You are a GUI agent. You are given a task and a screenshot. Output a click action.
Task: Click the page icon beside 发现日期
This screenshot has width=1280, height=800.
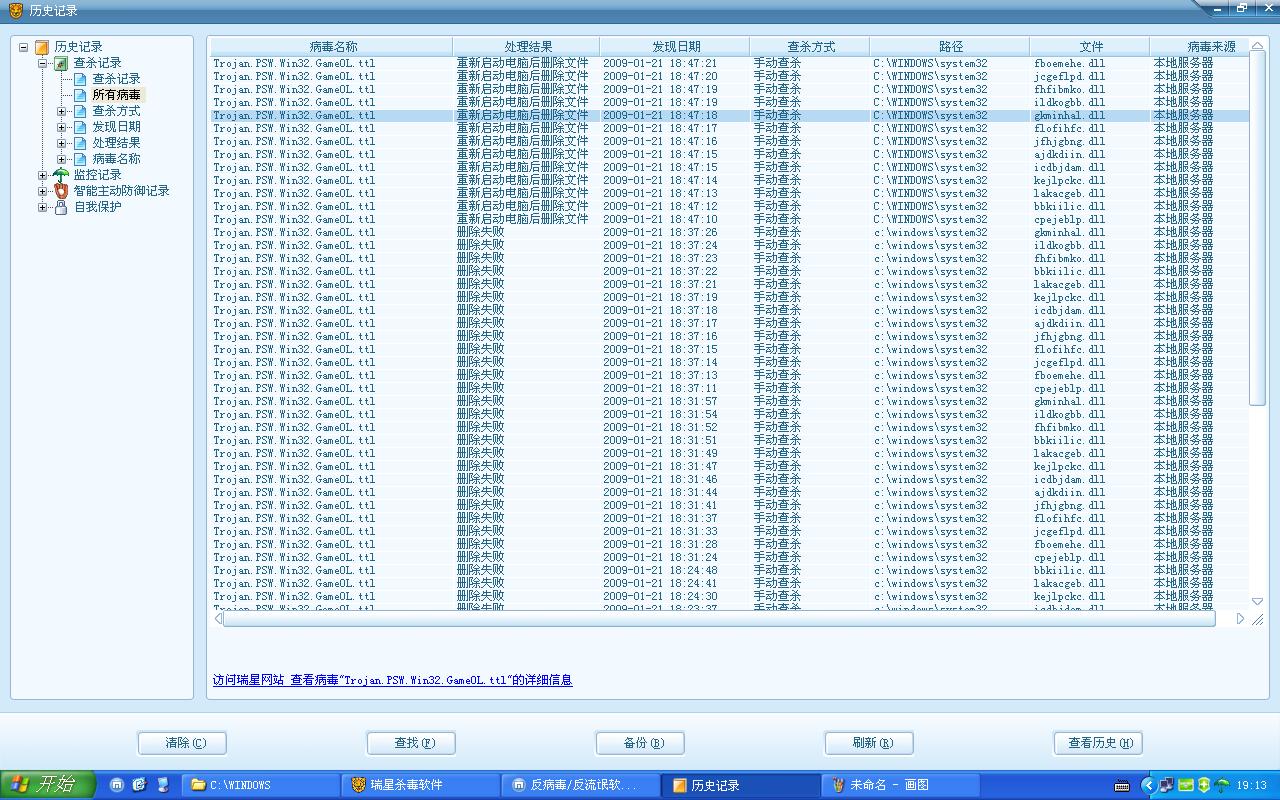(80, 127)
